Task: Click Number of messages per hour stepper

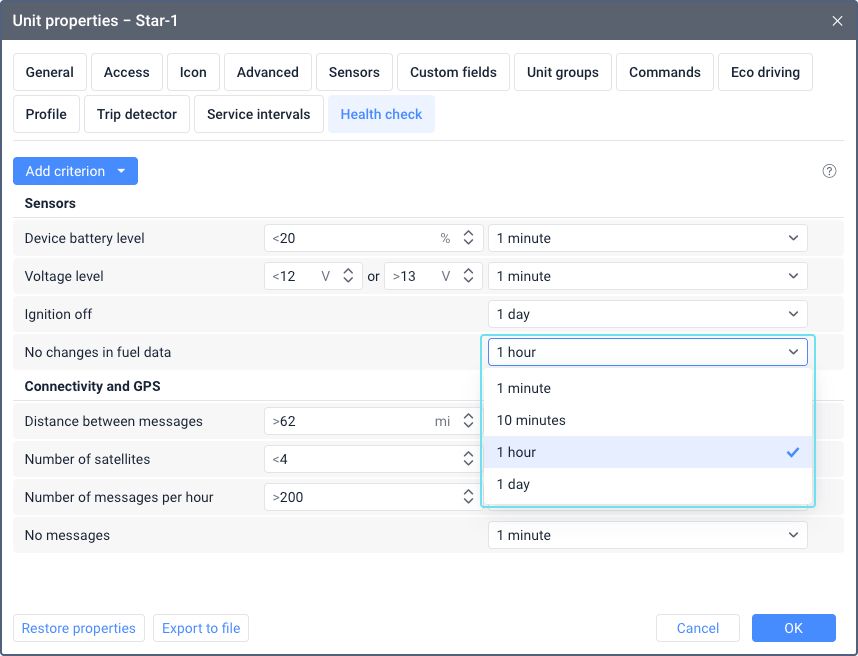Action: click(468, 497)
